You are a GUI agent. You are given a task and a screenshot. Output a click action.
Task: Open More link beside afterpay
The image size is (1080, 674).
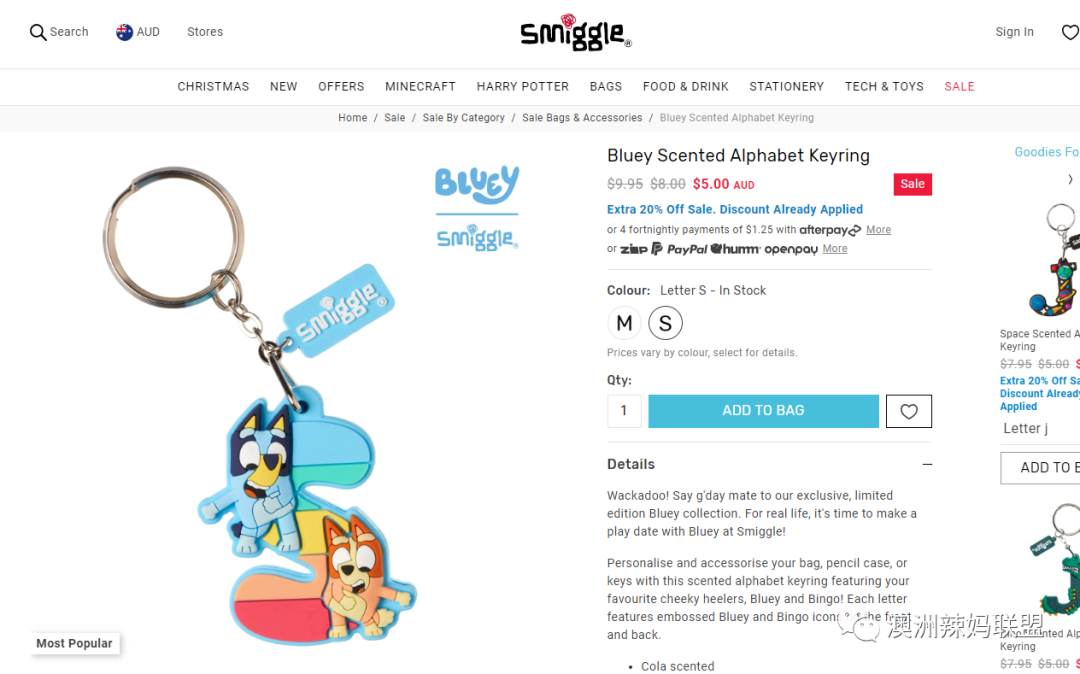(878, 230)
